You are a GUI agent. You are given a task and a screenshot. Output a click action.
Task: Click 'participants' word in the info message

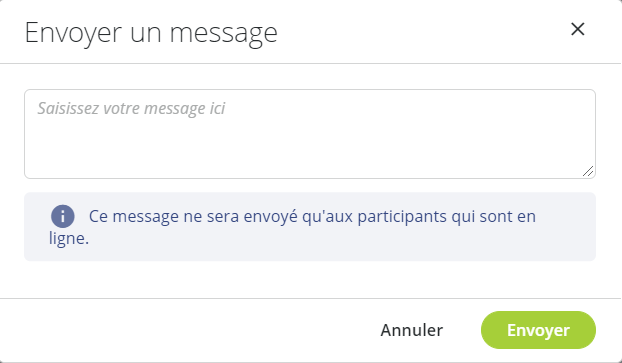click(402, 217)
